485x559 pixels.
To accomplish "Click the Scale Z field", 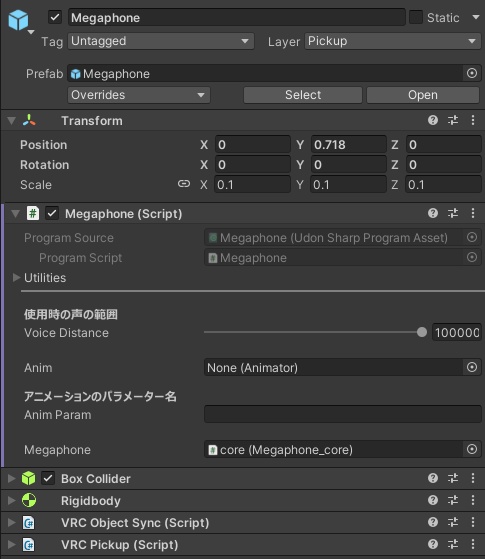I will tap(444, 185).
